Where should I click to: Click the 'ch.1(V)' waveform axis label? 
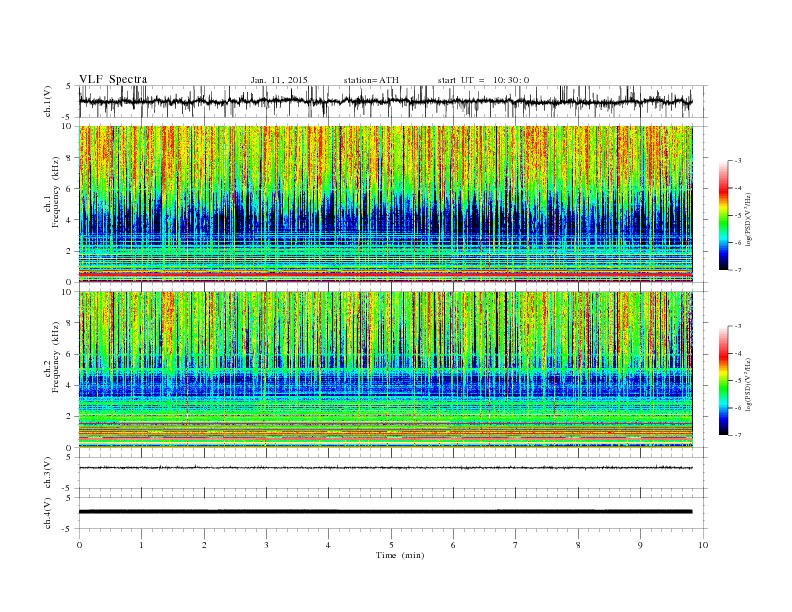[x=48, y=101]
